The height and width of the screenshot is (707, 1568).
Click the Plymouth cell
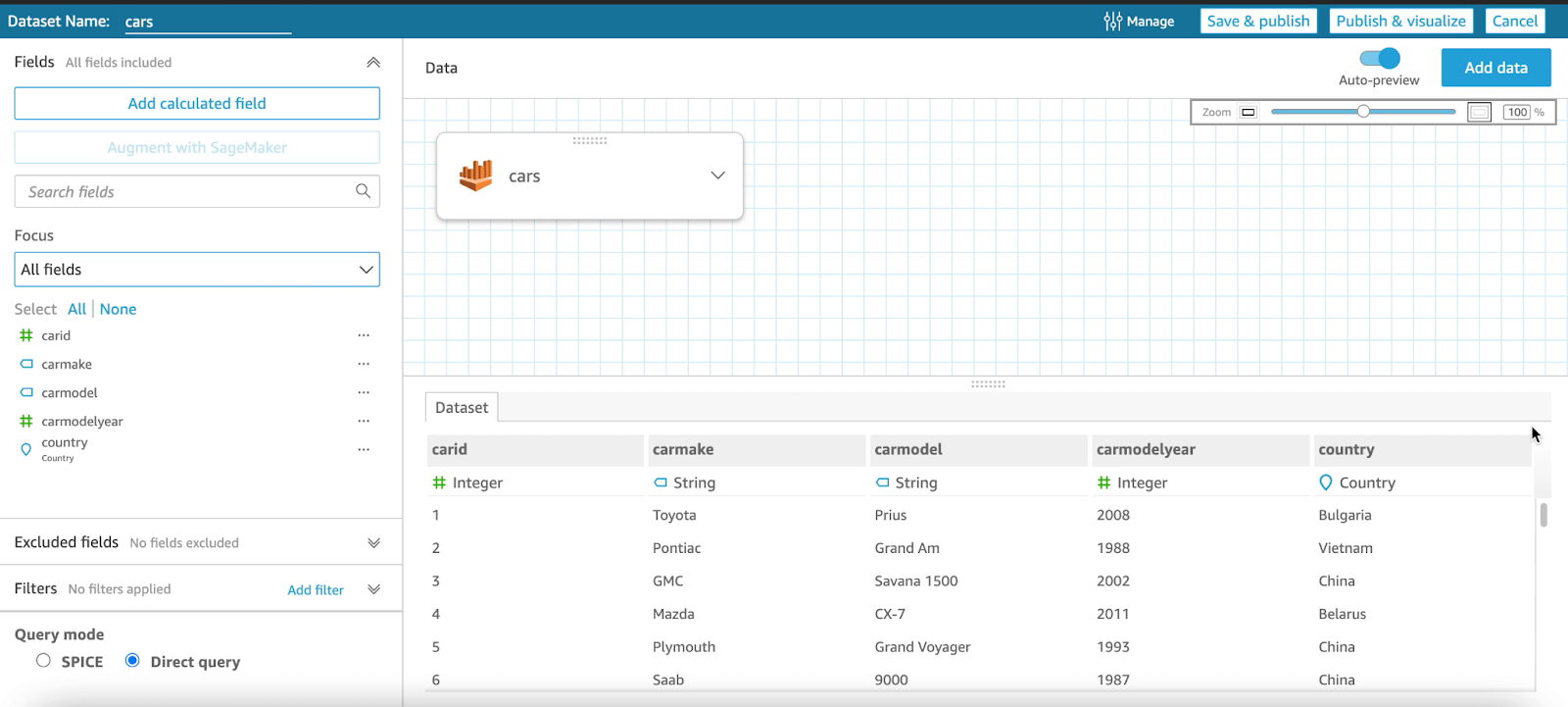[684, 647]
